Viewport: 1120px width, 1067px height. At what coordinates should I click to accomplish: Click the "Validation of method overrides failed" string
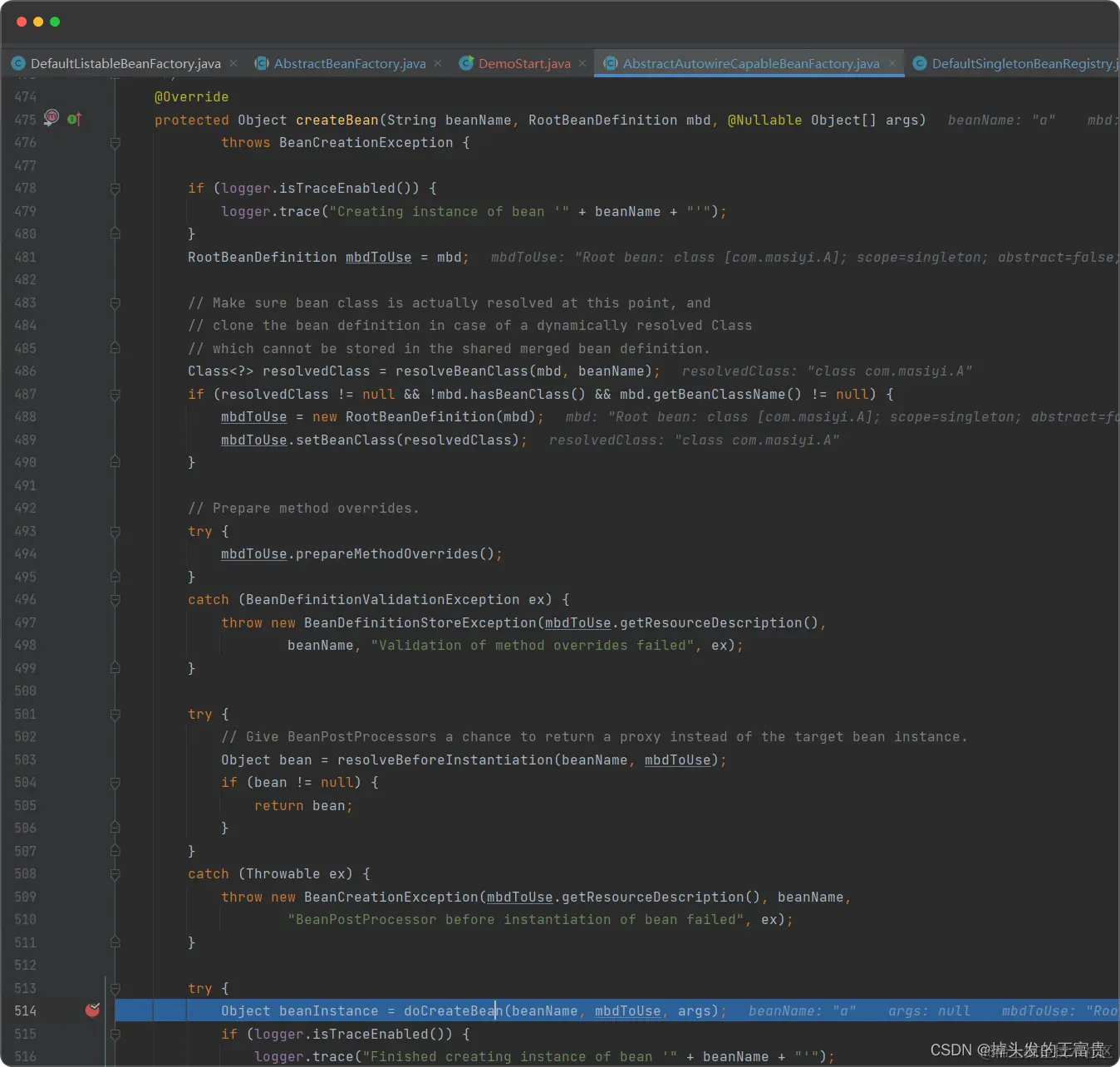533,645
